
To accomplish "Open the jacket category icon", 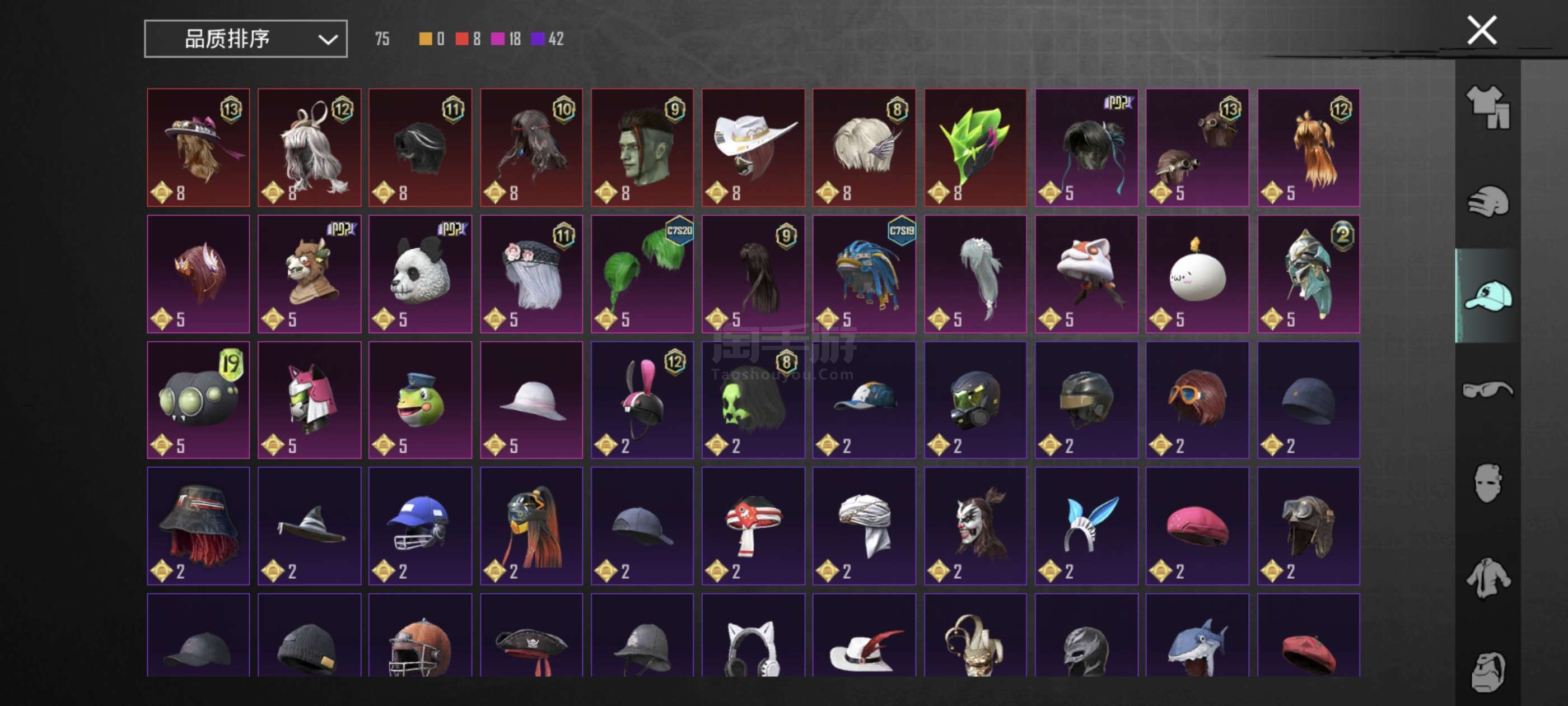I will (x=1488, y=578).
